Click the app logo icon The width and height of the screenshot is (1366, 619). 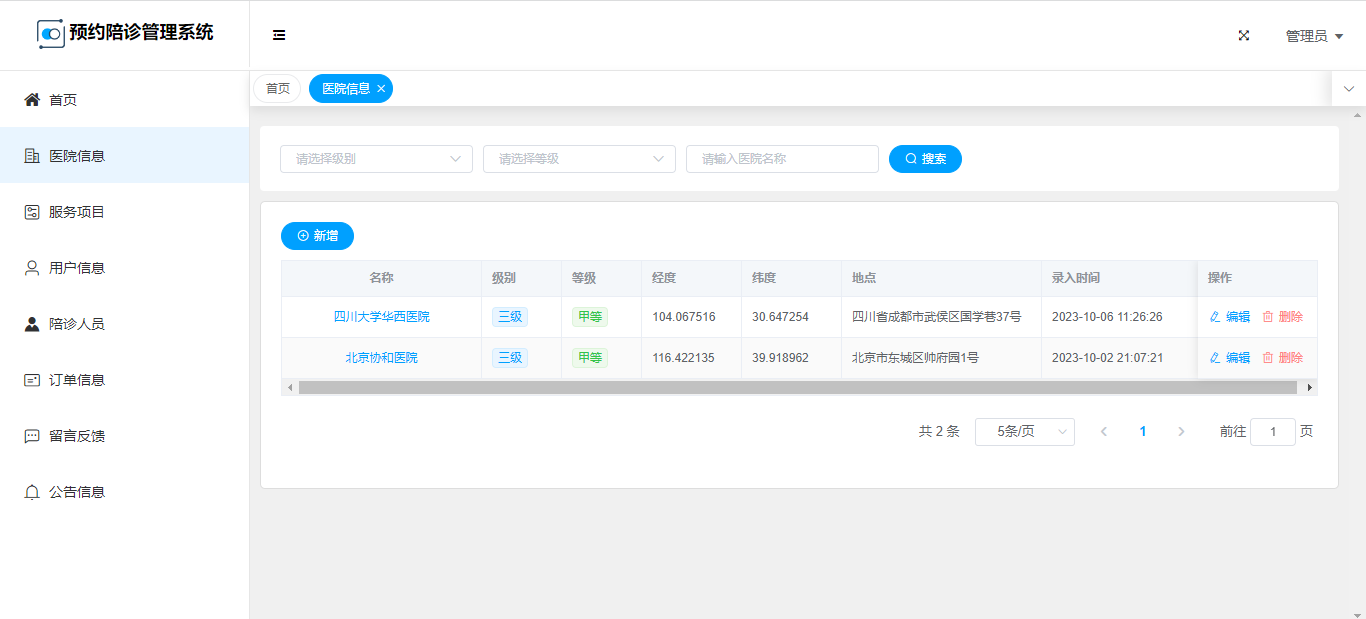(51, 34)
